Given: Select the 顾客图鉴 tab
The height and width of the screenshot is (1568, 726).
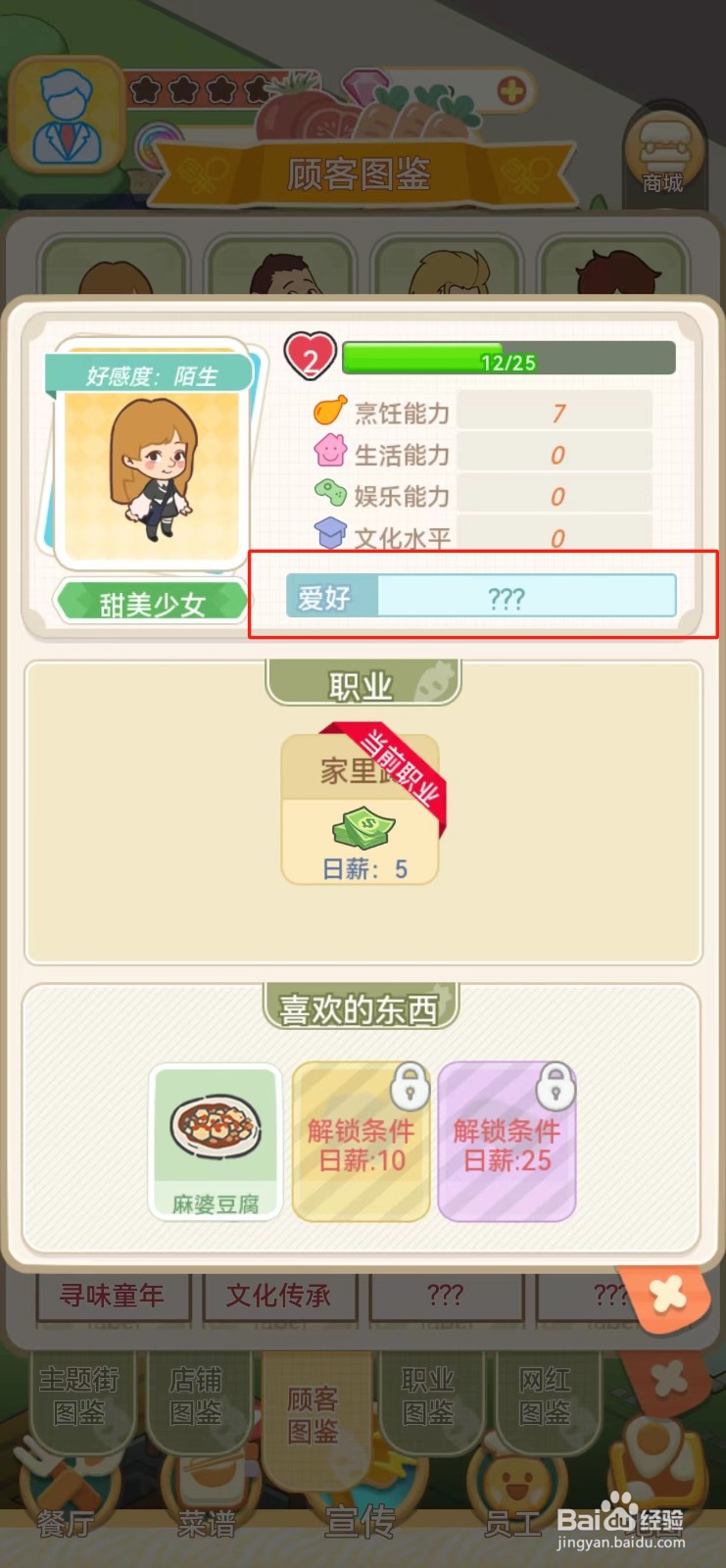Looking at the screenshot, I should click(x=314, y=1415).
